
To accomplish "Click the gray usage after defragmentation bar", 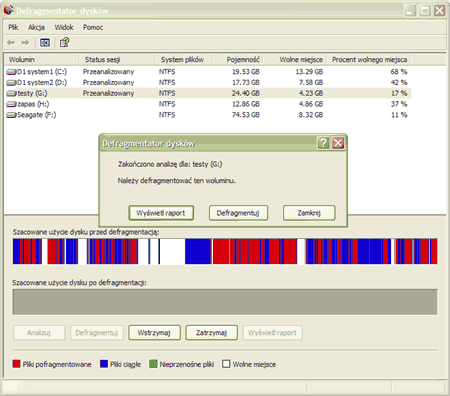I will coord(225,302).
